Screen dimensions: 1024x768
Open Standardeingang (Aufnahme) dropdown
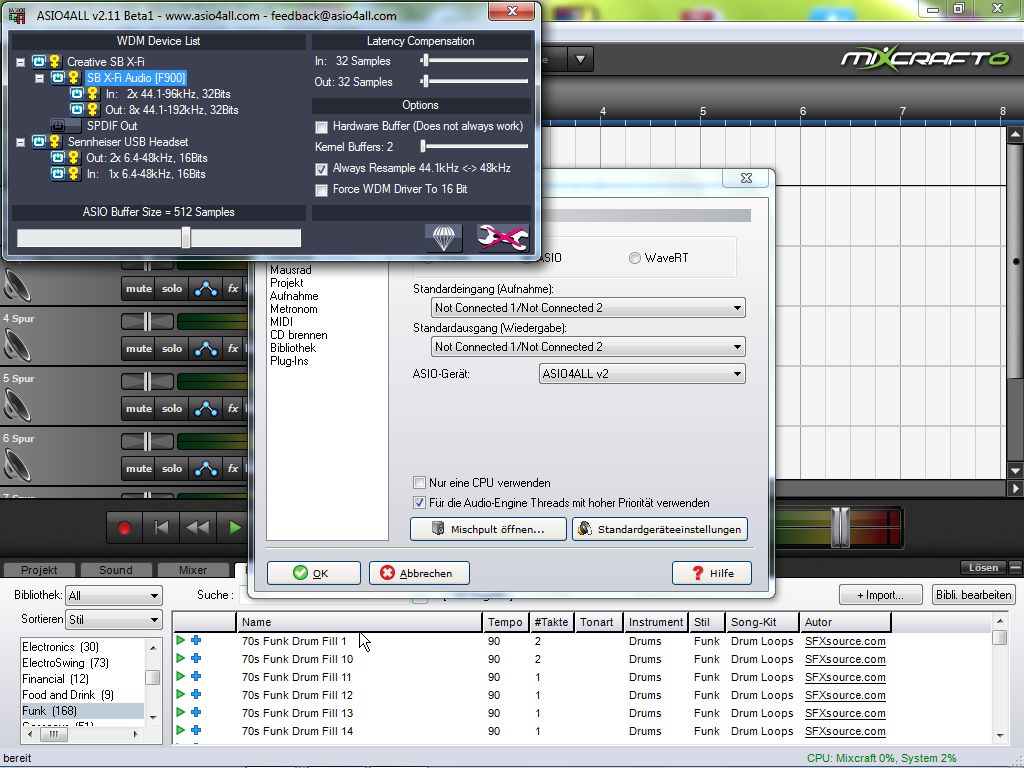[588, 308]
